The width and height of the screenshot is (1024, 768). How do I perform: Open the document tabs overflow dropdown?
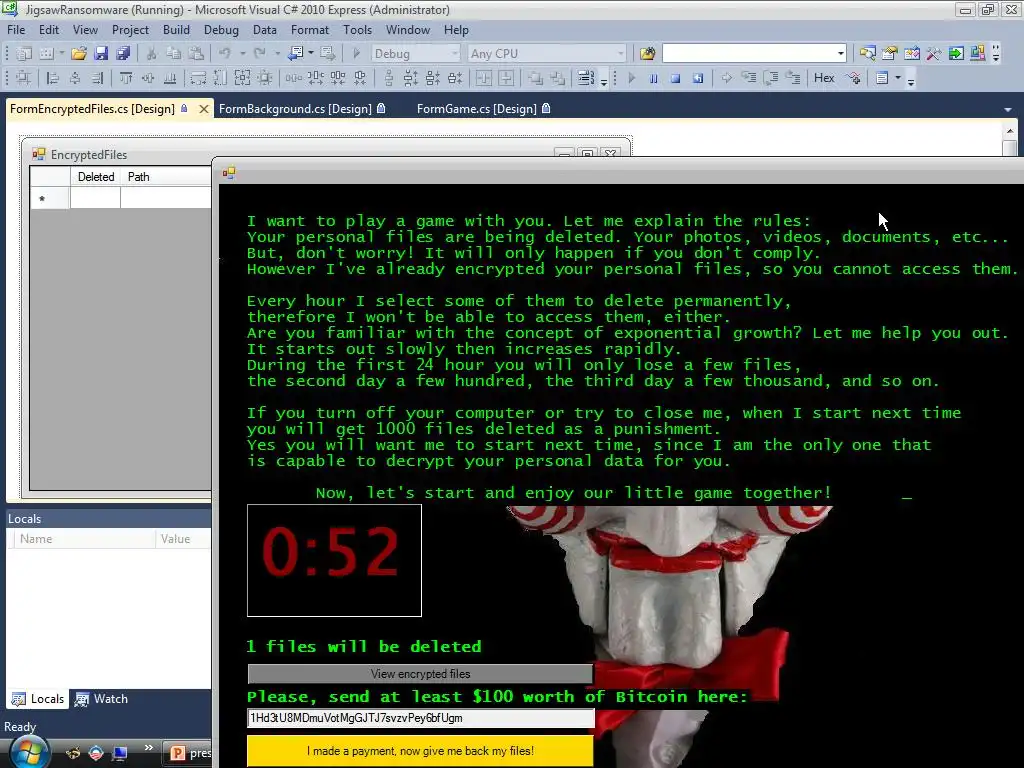(x=1008, y=110)
